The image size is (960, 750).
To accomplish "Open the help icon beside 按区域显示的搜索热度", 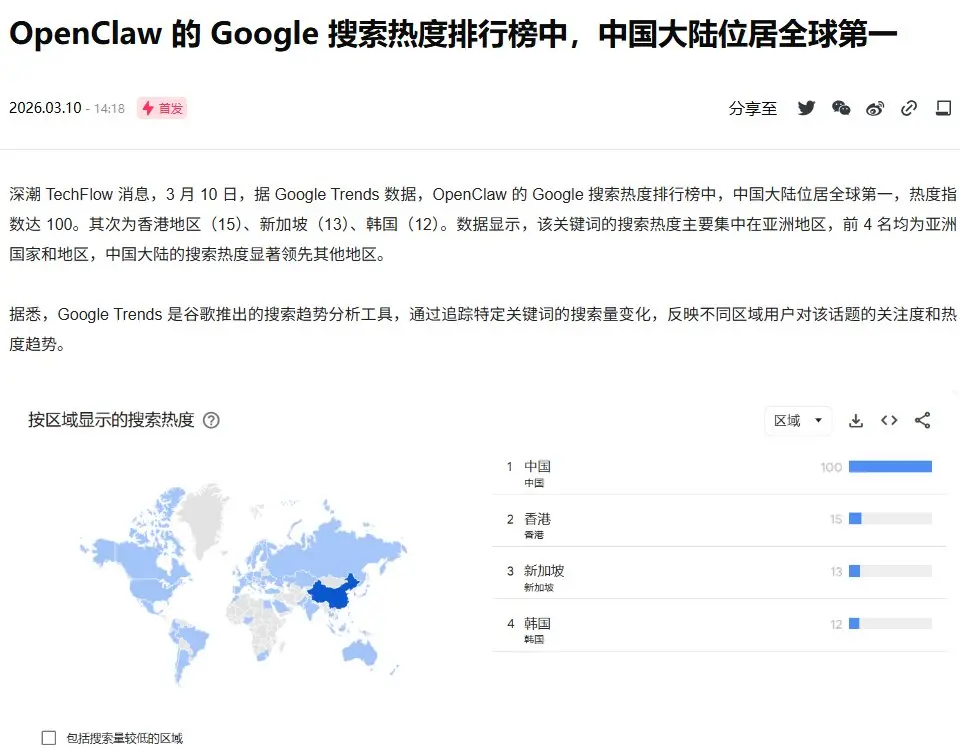I will coord(211,421).
